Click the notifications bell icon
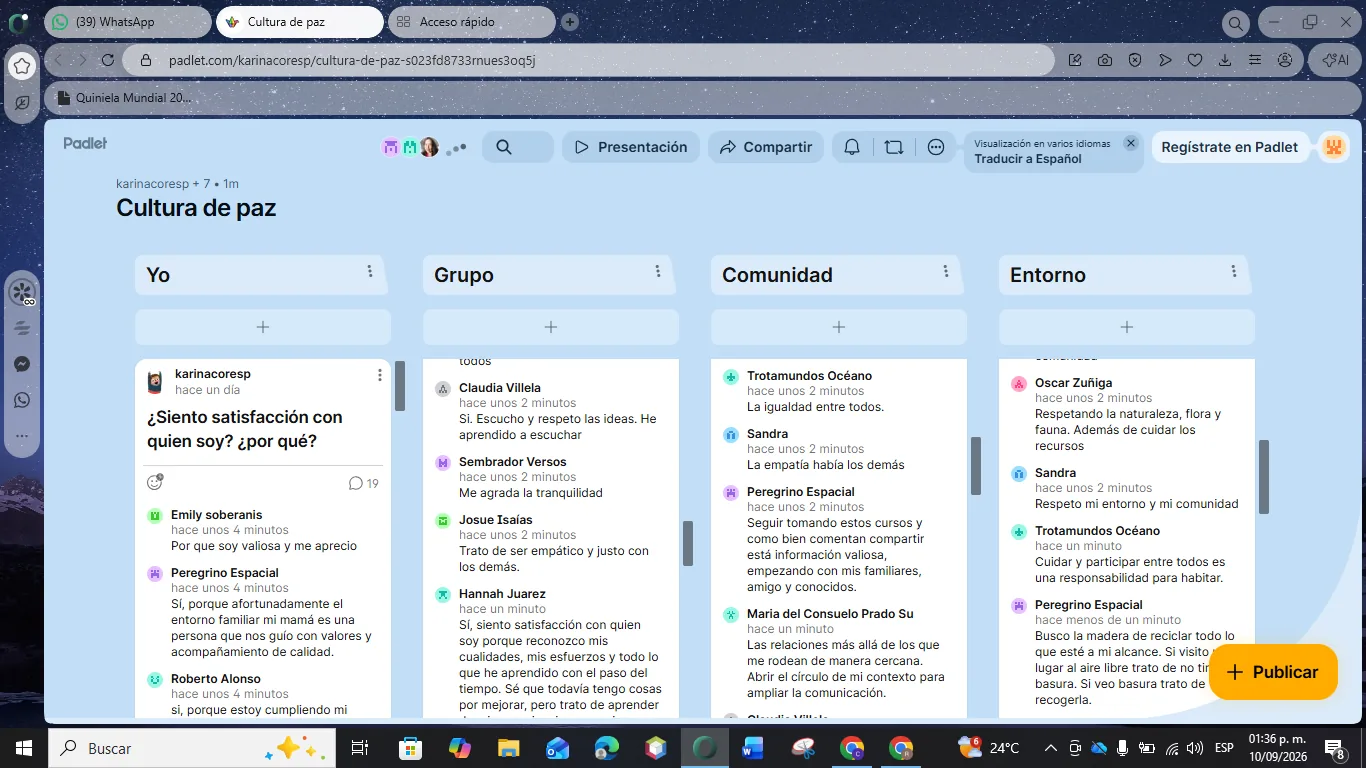The width and height of the screenshot is (1366, 768). pyautogui.click(x=852, y=147)
